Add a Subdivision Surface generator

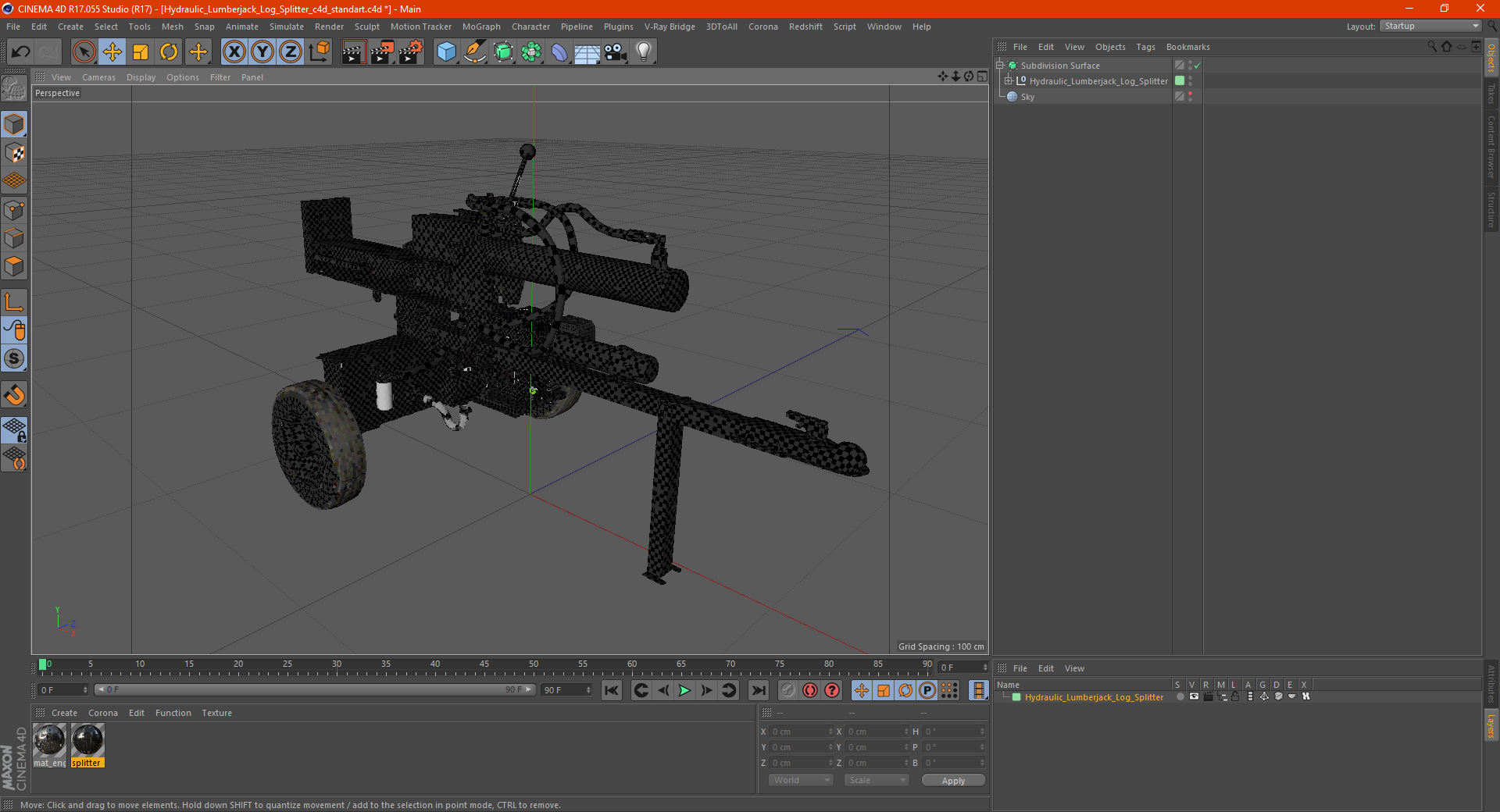tap(503, 52)
